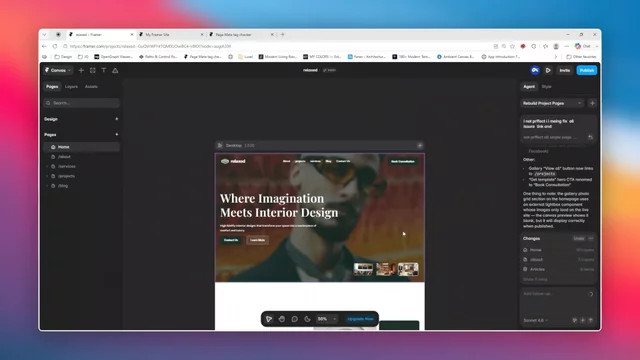Choose the Text tool in top toolbar
Image resolution: width=640 pixels, height=360 pixels.
104,70
